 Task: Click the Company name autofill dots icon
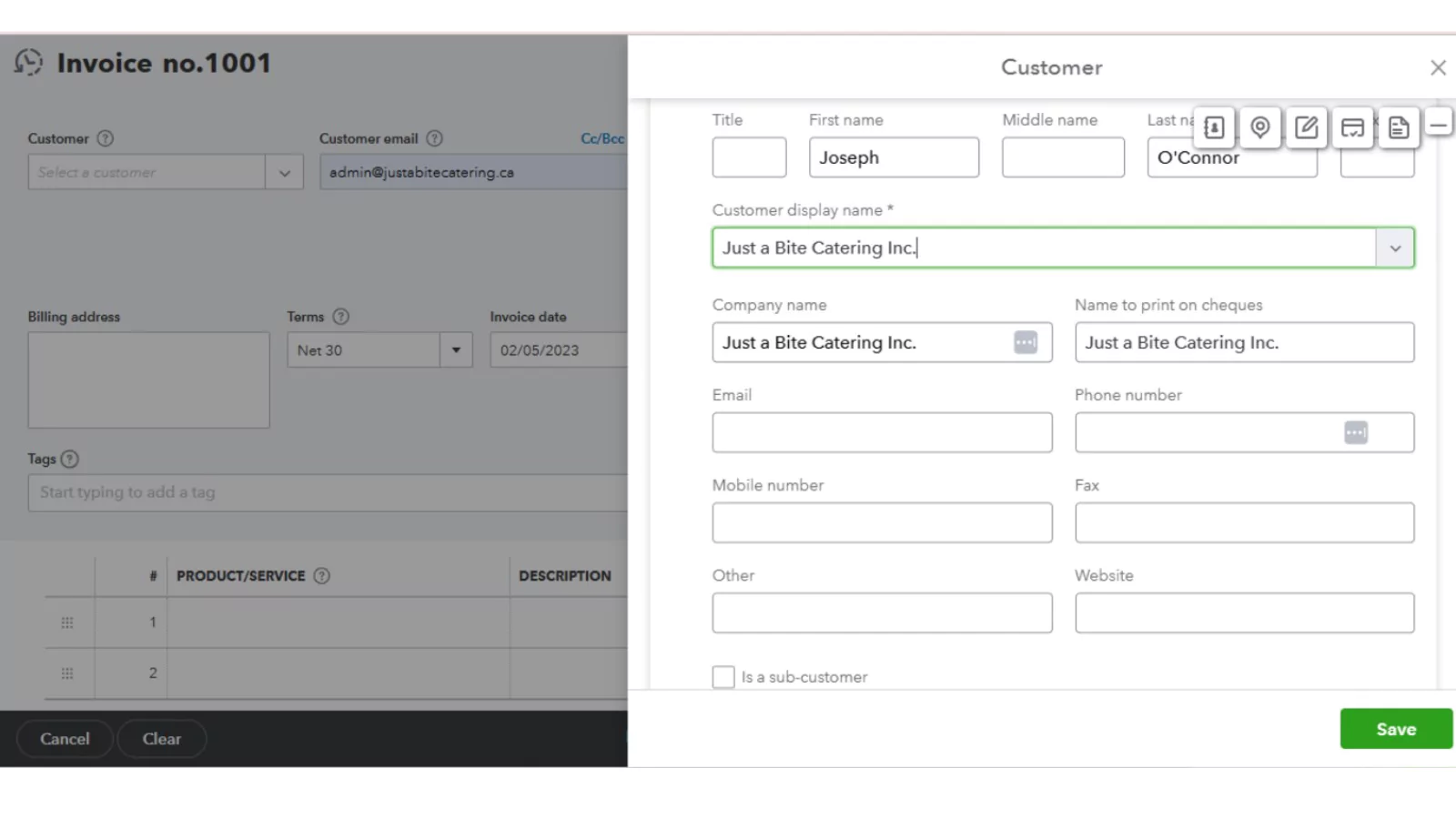click(x=1026, y=342)
